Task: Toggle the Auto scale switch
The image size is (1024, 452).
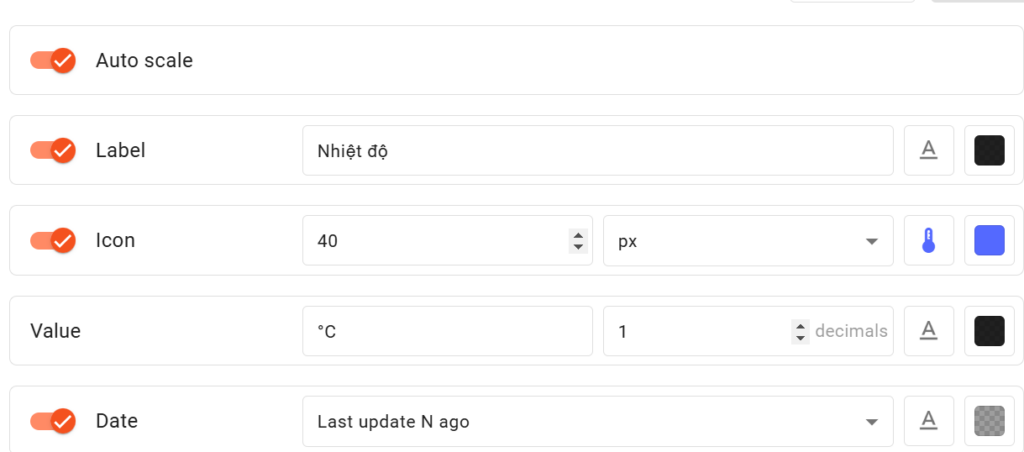Action: pos(53,60)
